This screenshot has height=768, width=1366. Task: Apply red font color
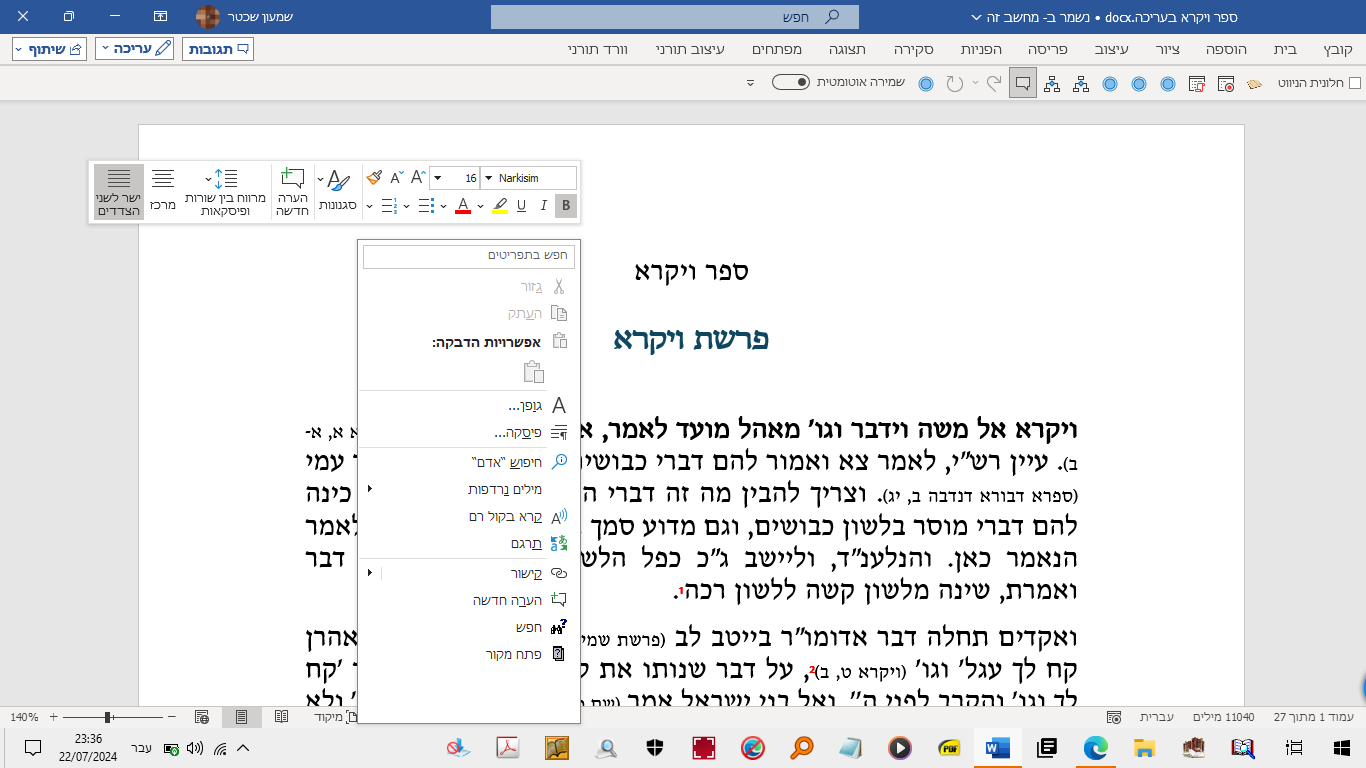463,206
